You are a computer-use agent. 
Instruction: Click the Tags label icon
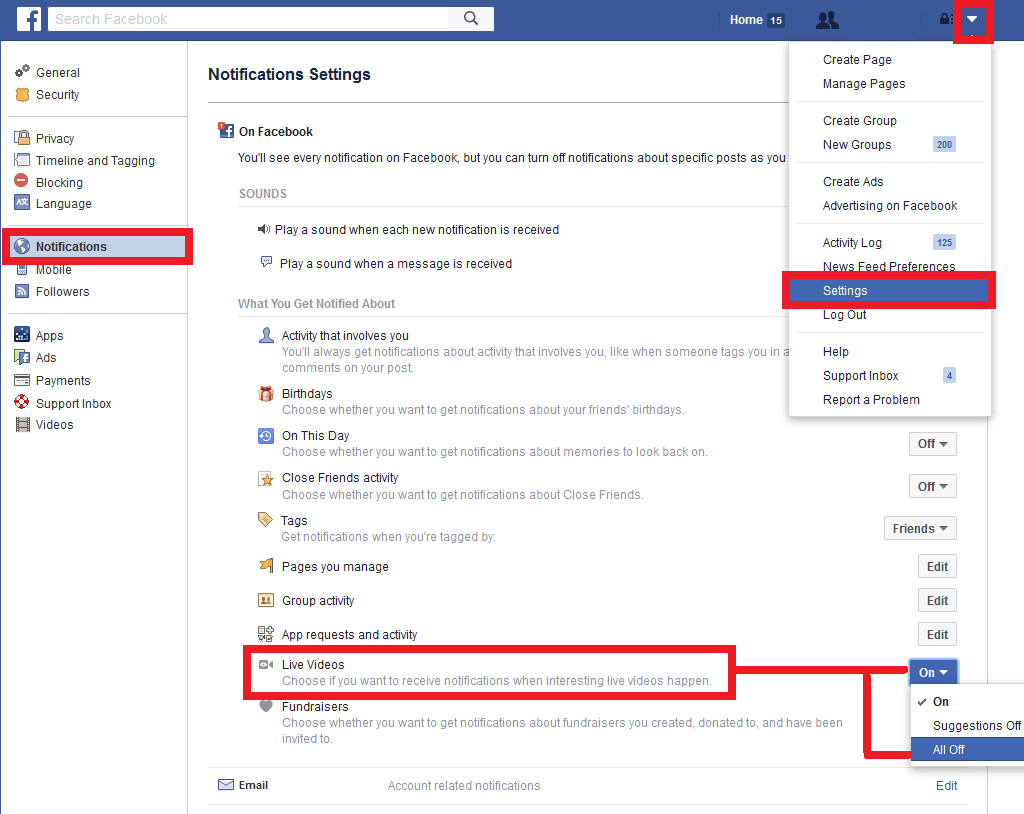point(265,520)
